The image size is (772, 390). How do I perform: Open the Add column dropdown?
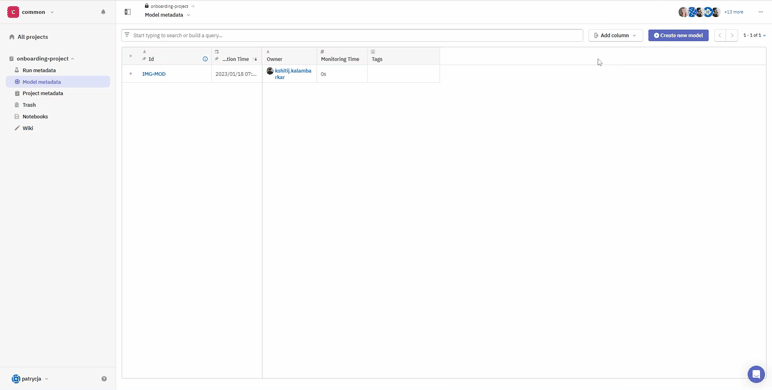coord(615,35)
